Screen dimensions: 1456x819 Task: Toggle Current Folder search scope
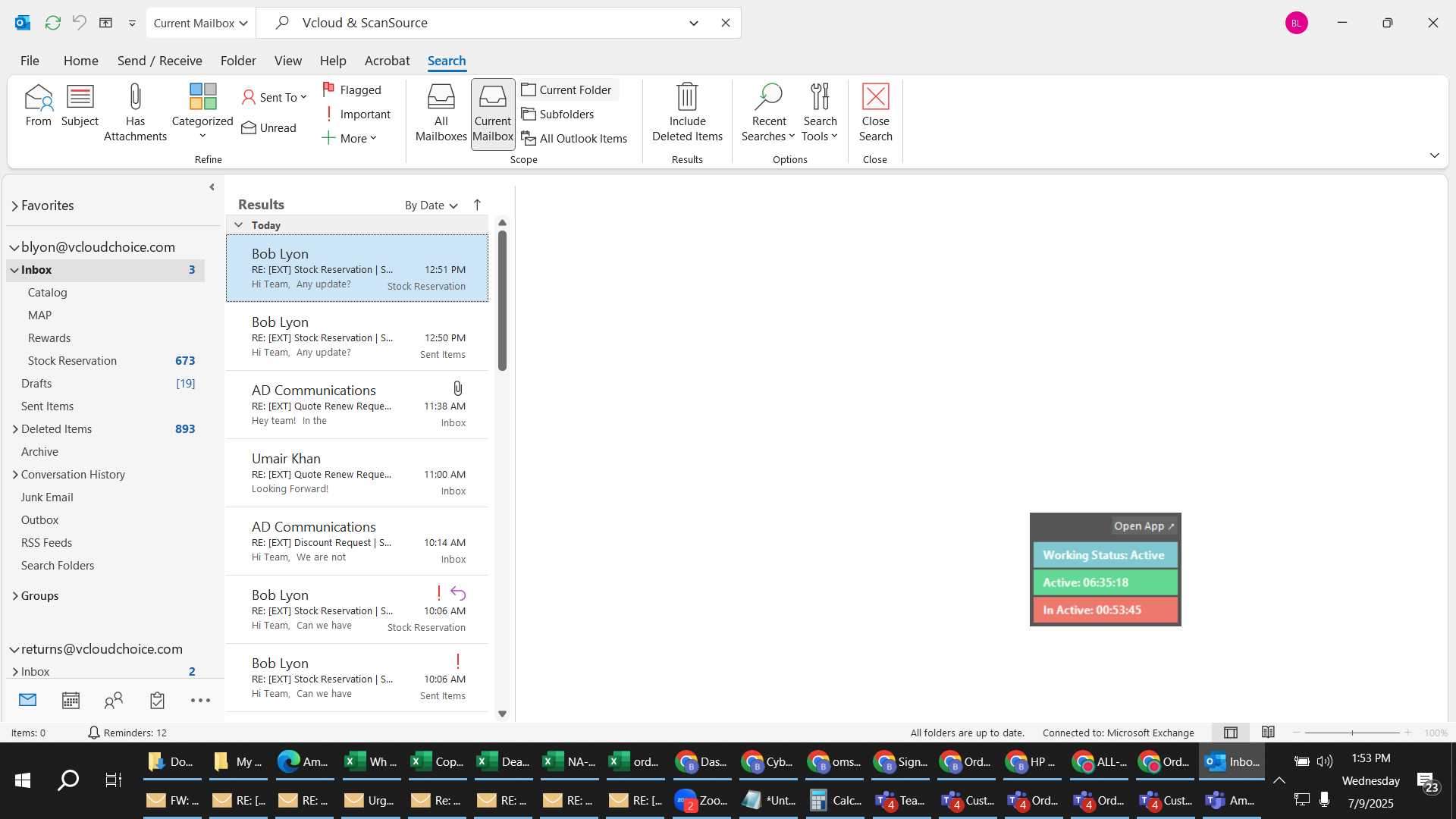coord(566,89)
